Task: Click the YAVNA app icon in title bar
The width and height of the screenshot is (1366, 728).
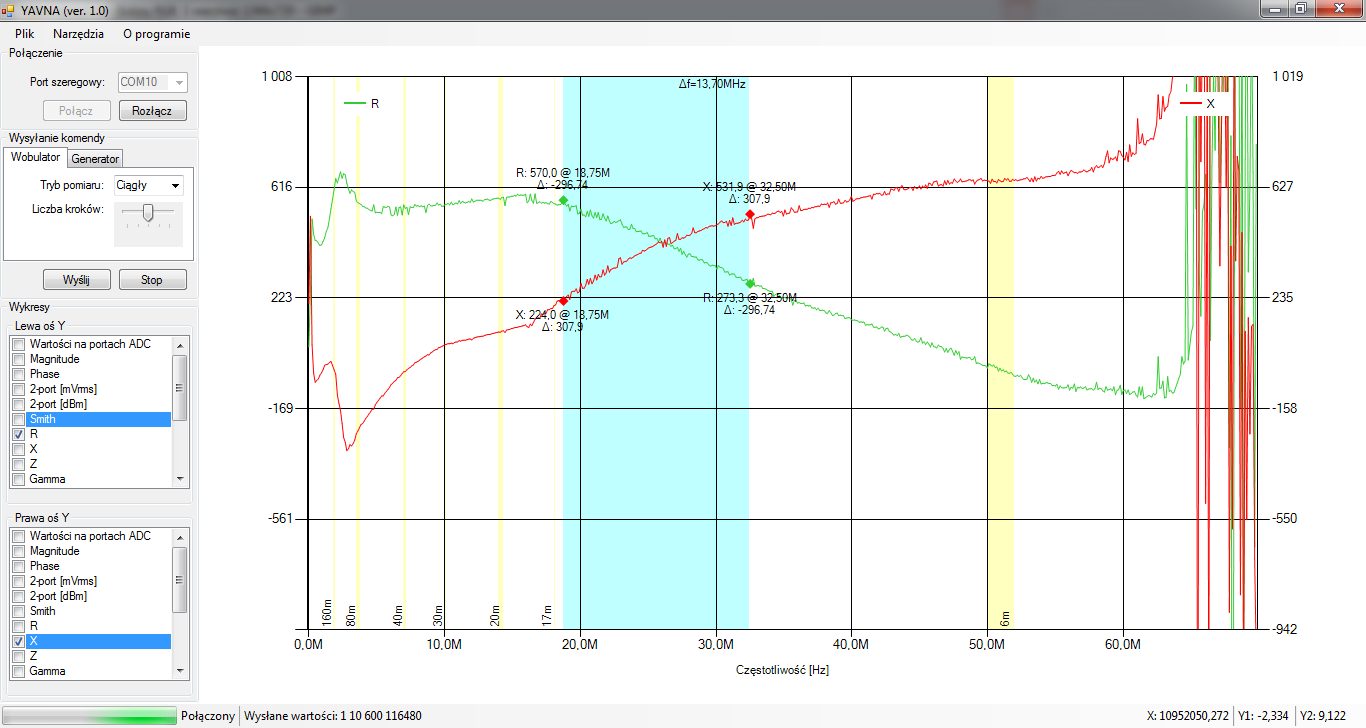Action: click(x=9, y=10)
